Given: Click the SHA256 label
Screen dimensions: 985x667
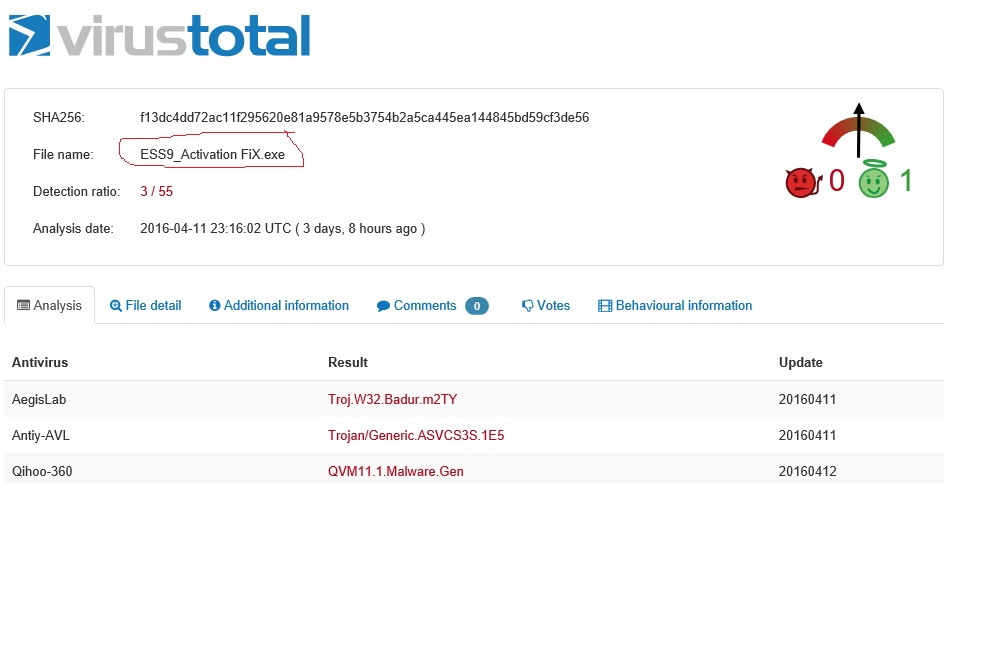Looking at the screenshot, I should [x=58, y=117].
